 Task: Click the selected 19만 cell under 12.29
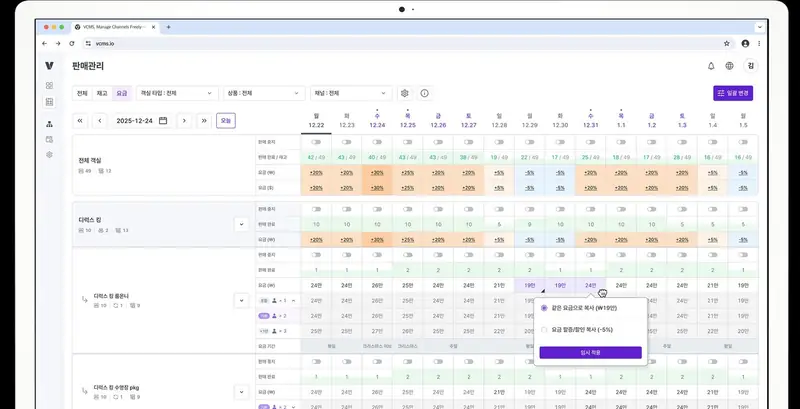529,286
